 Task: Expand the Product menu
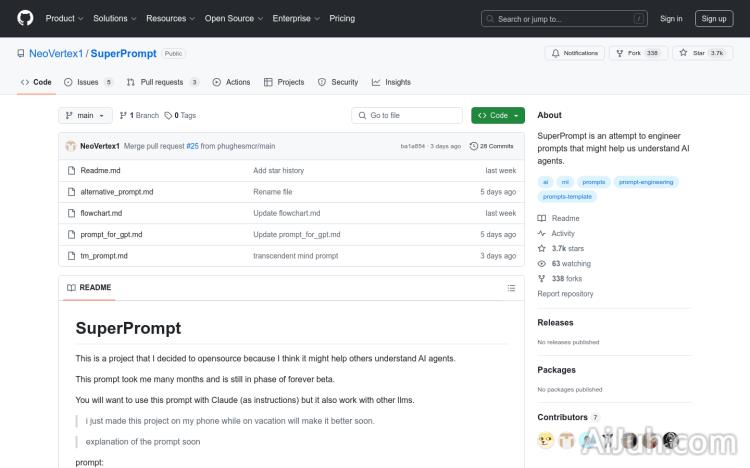click(x=64, y=18)
